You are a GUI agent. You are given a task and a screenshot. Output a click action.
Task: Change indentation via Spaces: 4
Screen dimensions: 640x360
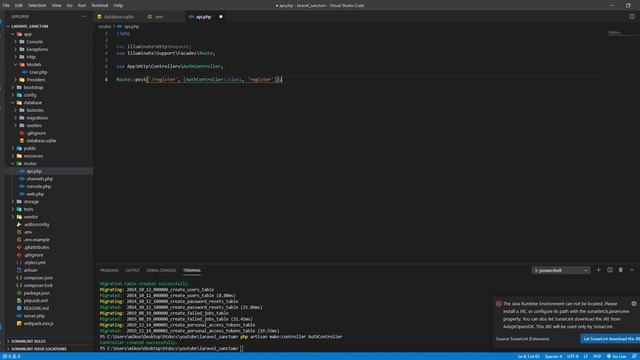(x=553, y=356)
